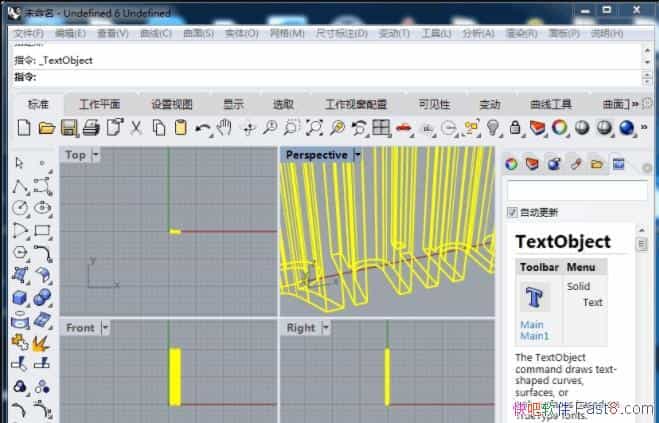Image resolution: width=659 pixels, height=423 pixels.
Task: Click the Main link in help panel
Action: (532, 324)
